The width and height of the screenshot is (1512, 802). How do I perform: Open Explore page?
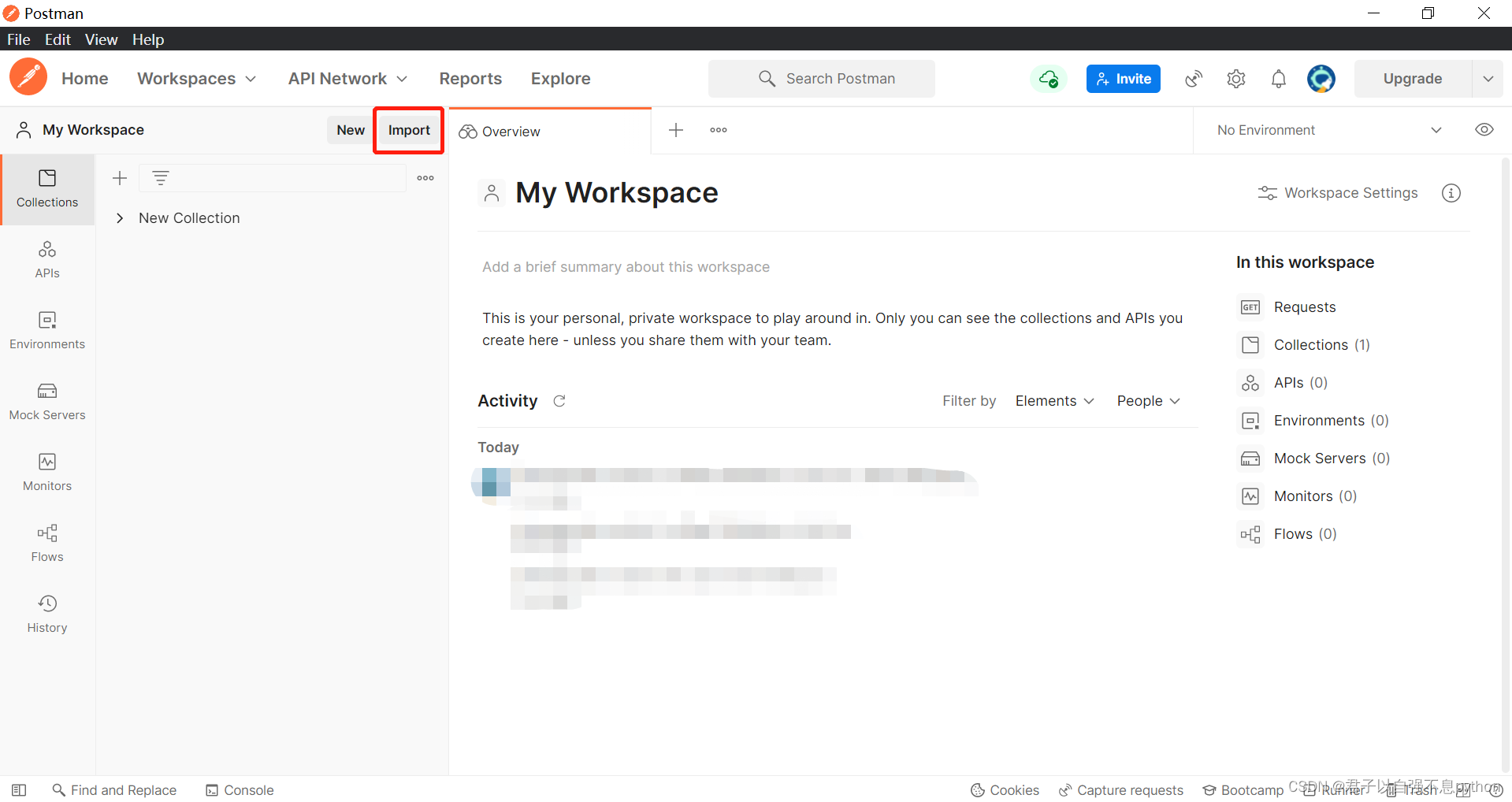click(560, 79)
